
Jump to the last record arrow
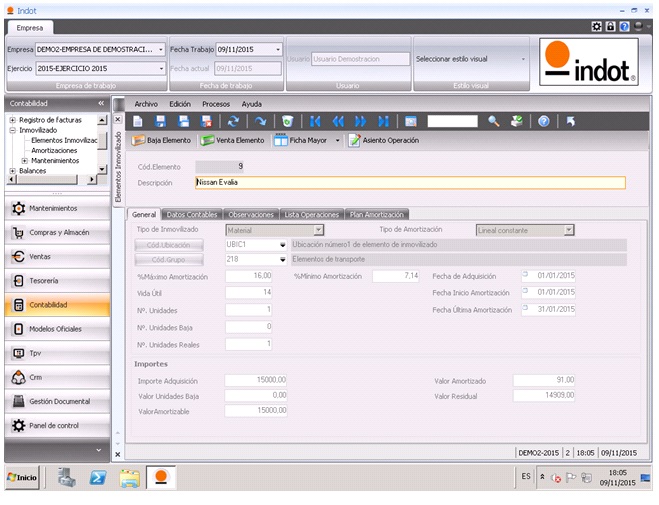[383, 121]
